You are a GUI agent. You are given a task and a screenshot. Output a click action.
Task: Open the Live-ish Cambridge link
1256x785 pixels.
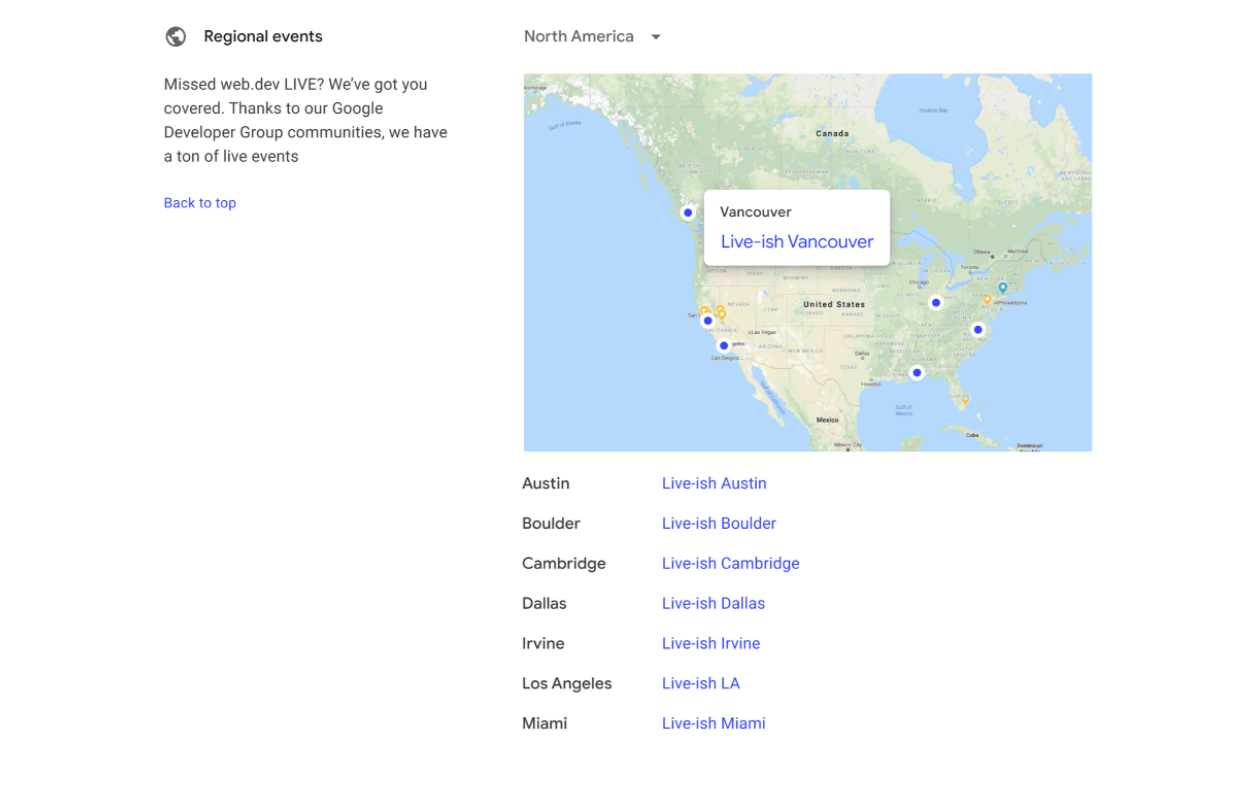(x=730, y=563)
